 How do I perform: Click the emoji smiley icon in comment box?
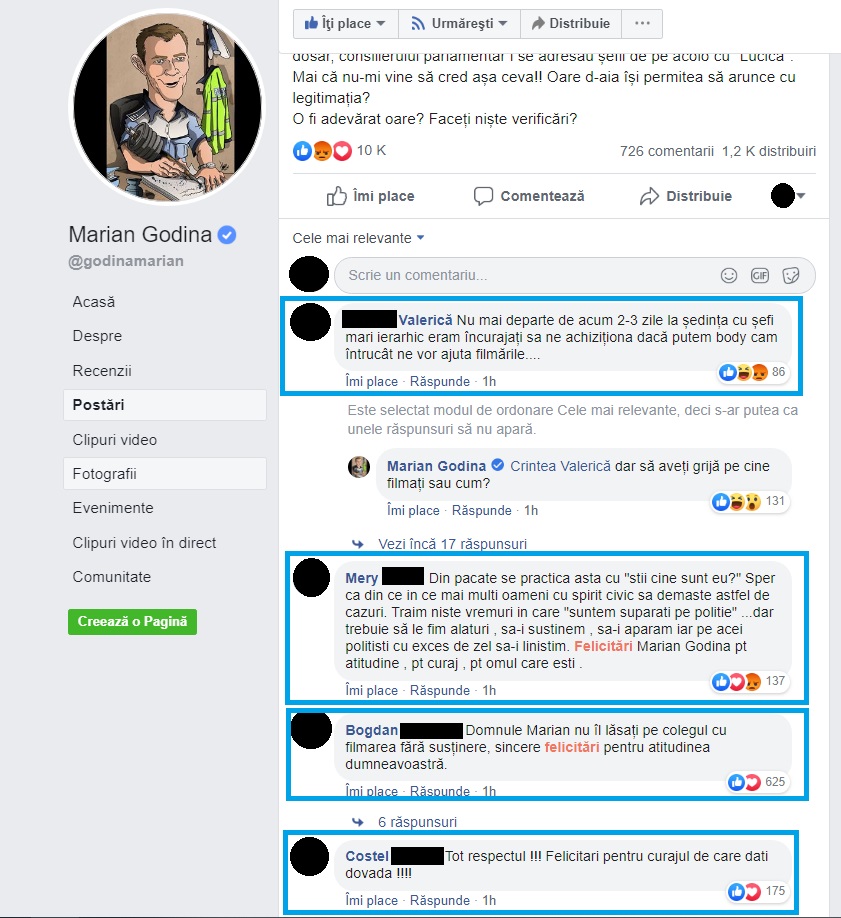point(729,275)
